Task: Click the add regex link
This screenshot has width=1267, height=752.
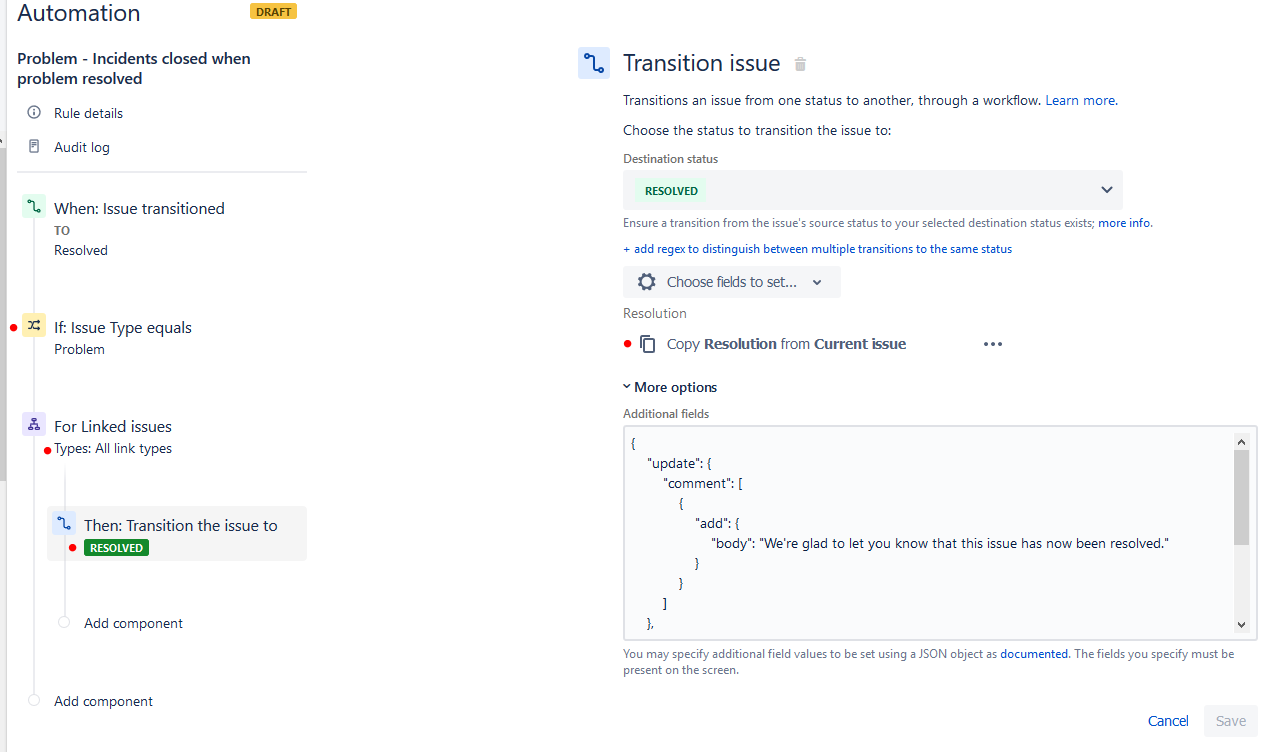Action: coord(817,249)
